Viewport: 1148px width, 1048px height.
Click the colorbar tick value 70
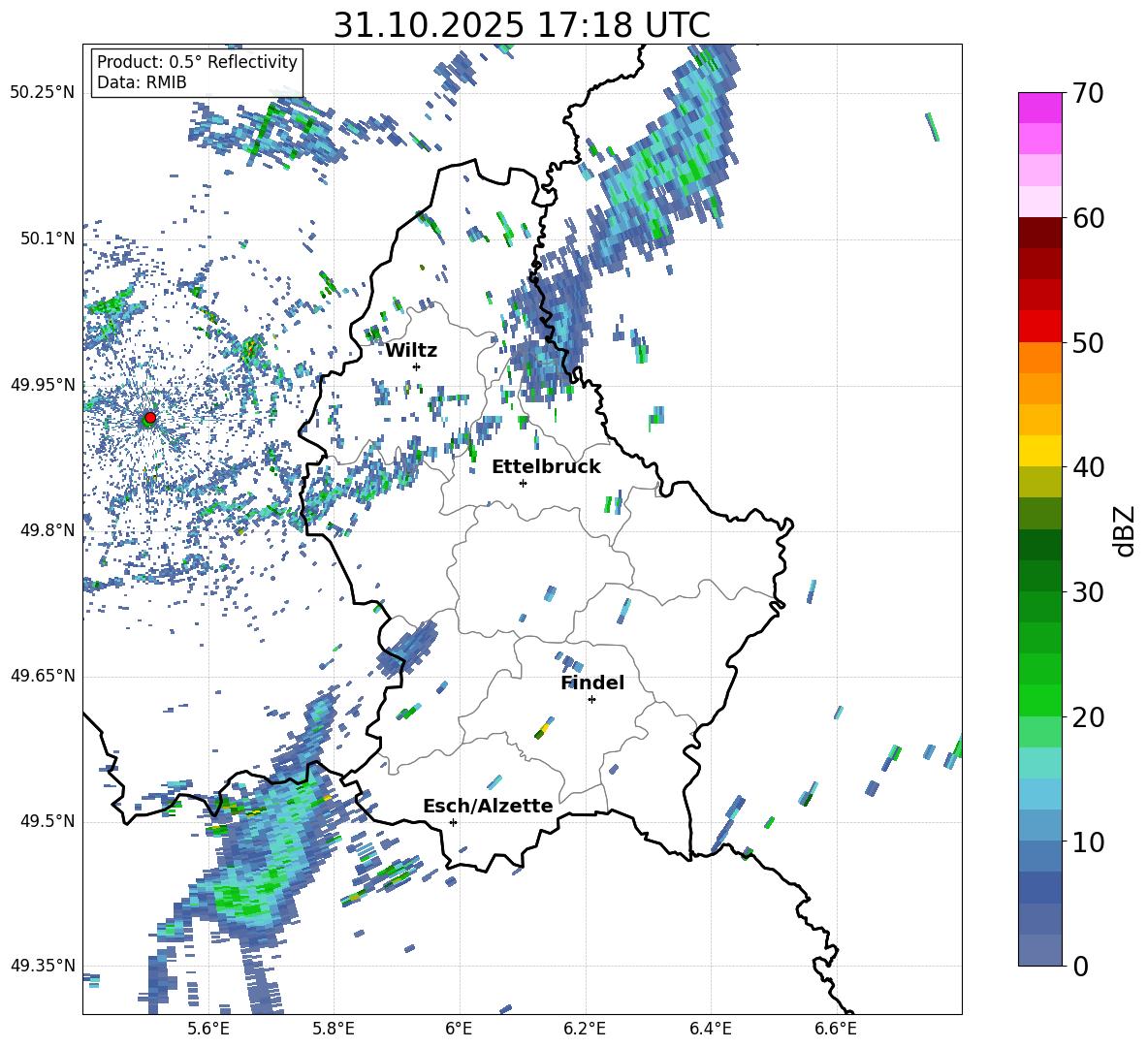tap(1088, 94)
